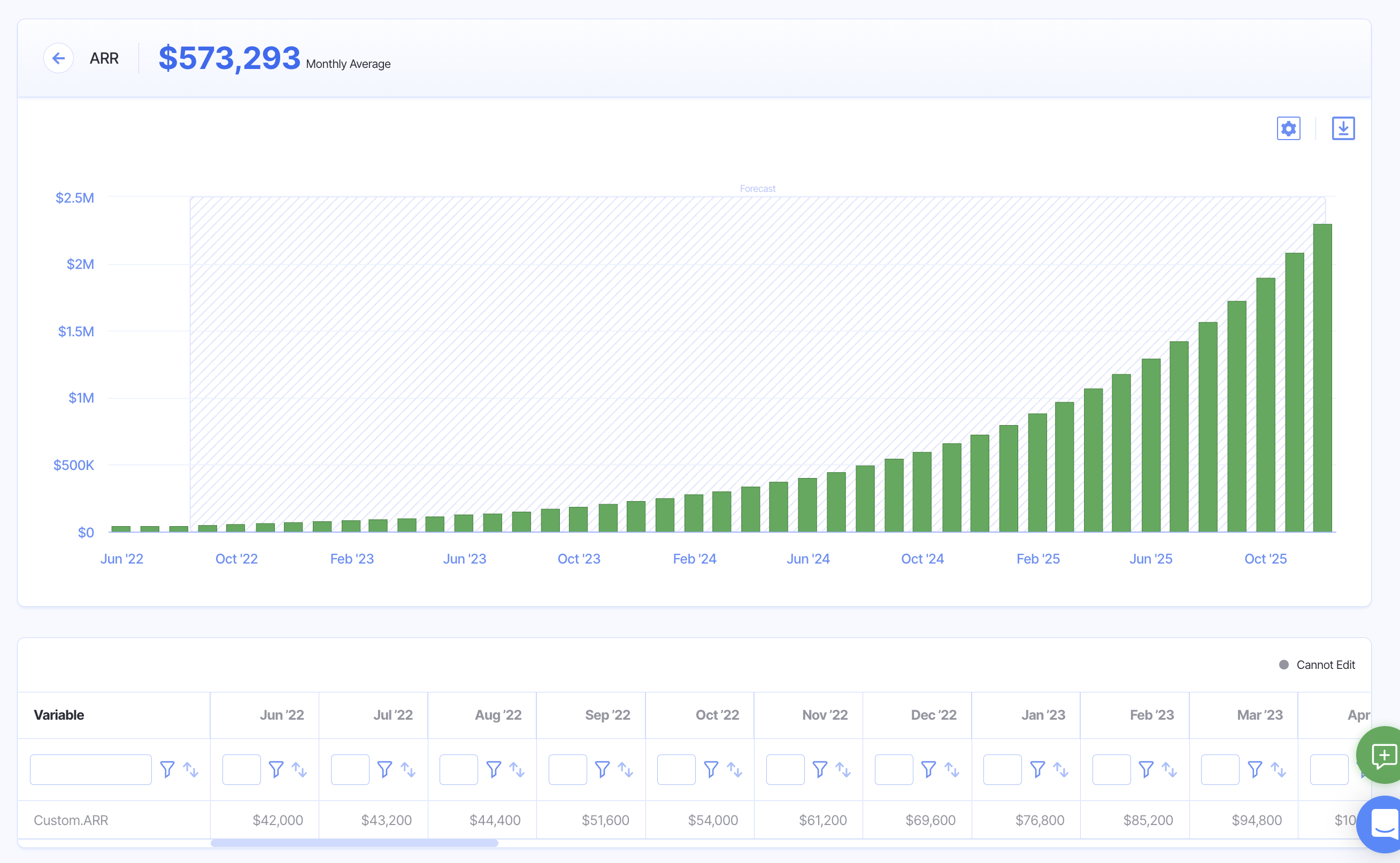Click the filter icon in Variable column
Screen dimensions: 1400x863
pyautogui.click(x=167, y=769)
